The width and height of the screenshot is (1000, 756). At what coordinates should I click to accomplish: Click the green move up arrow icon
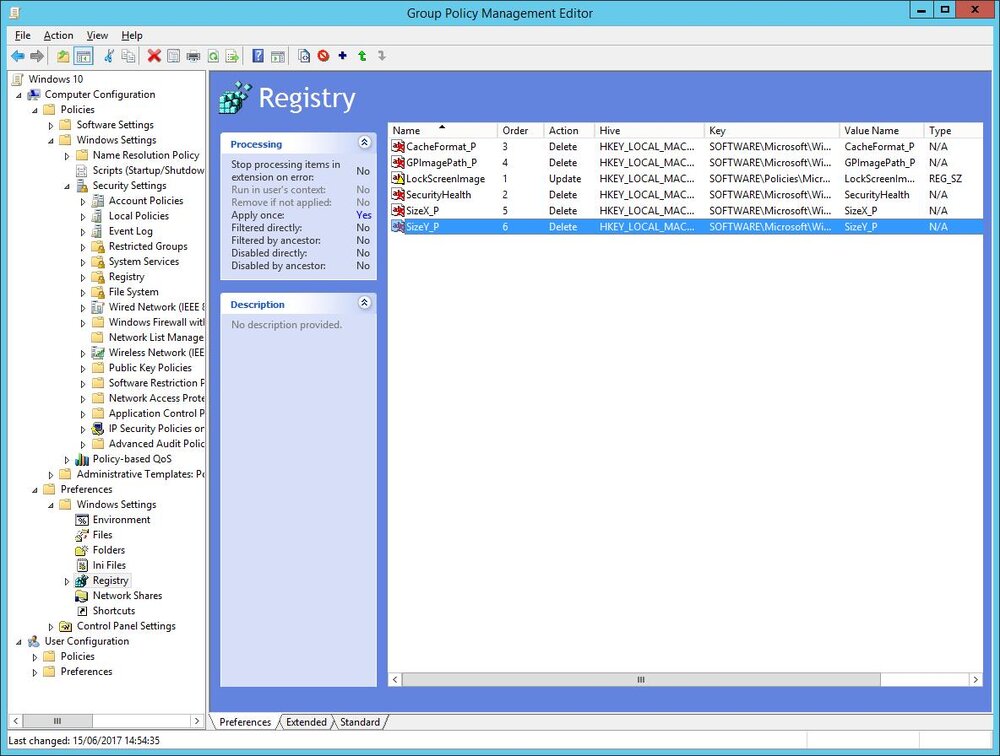[362, 56]
